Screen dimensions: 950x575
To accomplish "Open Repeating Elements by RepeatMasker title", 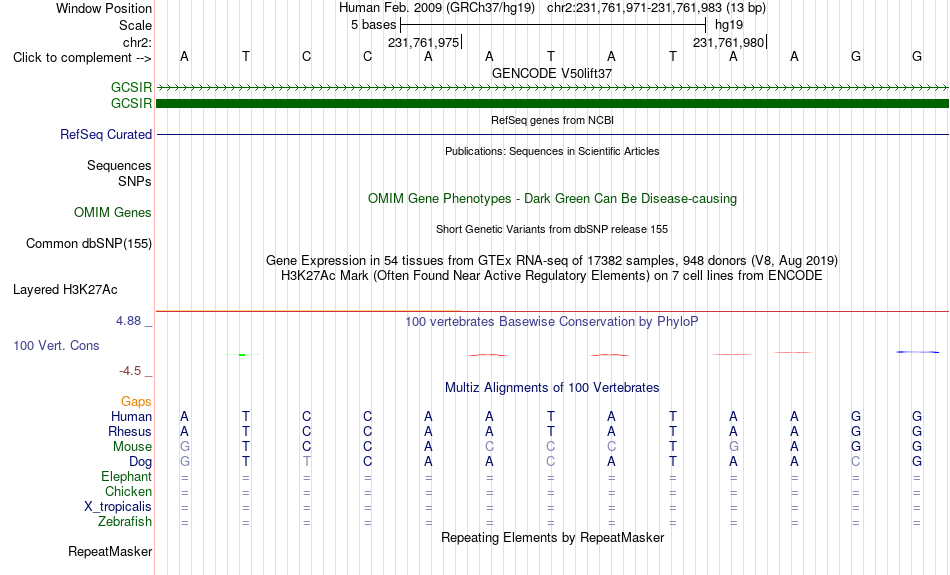I will click(552, 537).
